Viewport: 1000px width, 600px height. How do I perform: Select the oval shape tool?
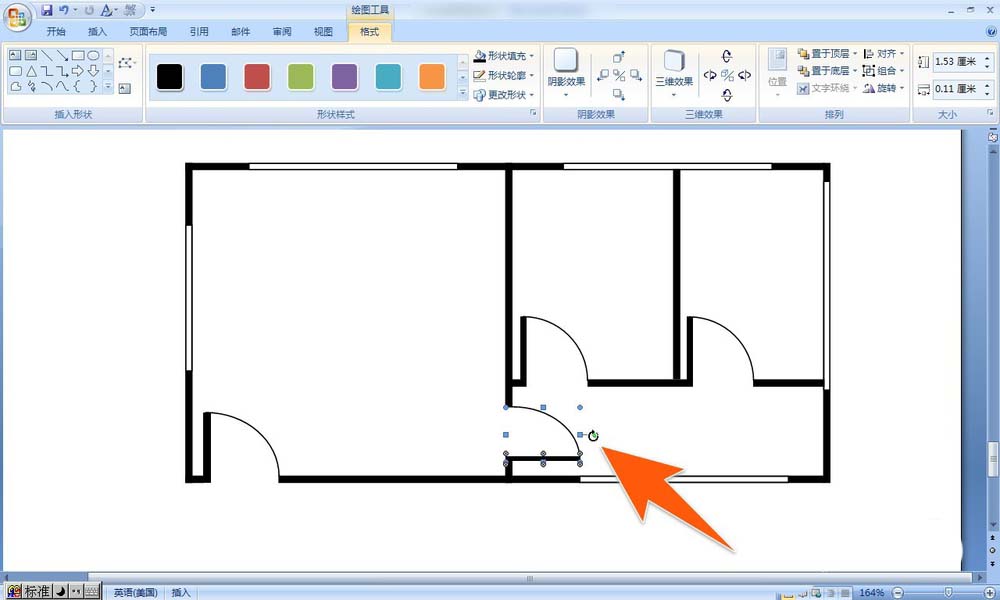[x=93, y=55]
